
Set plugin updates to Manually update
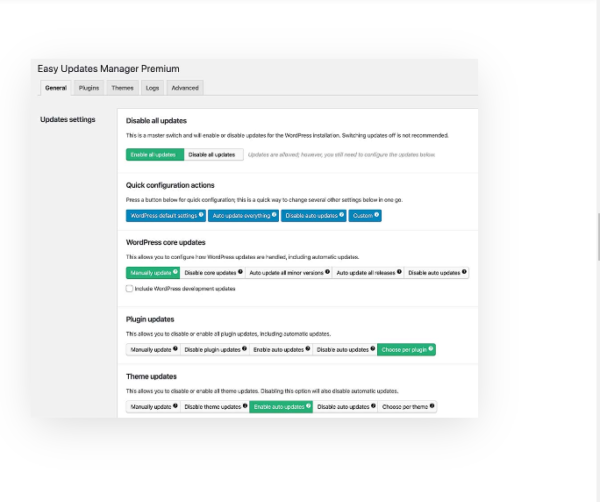[x=153, y=350]
